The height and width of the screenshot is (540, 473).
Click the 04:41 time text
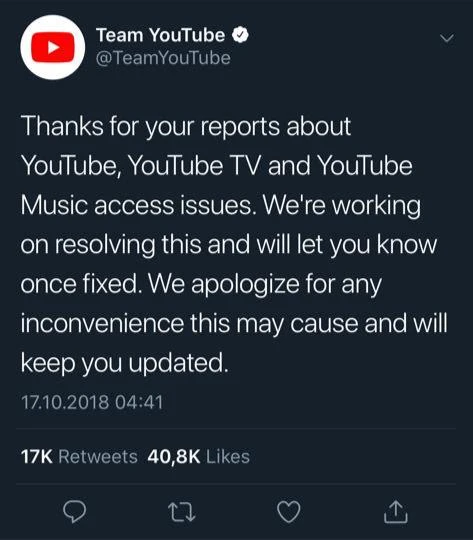click(139, 402)
